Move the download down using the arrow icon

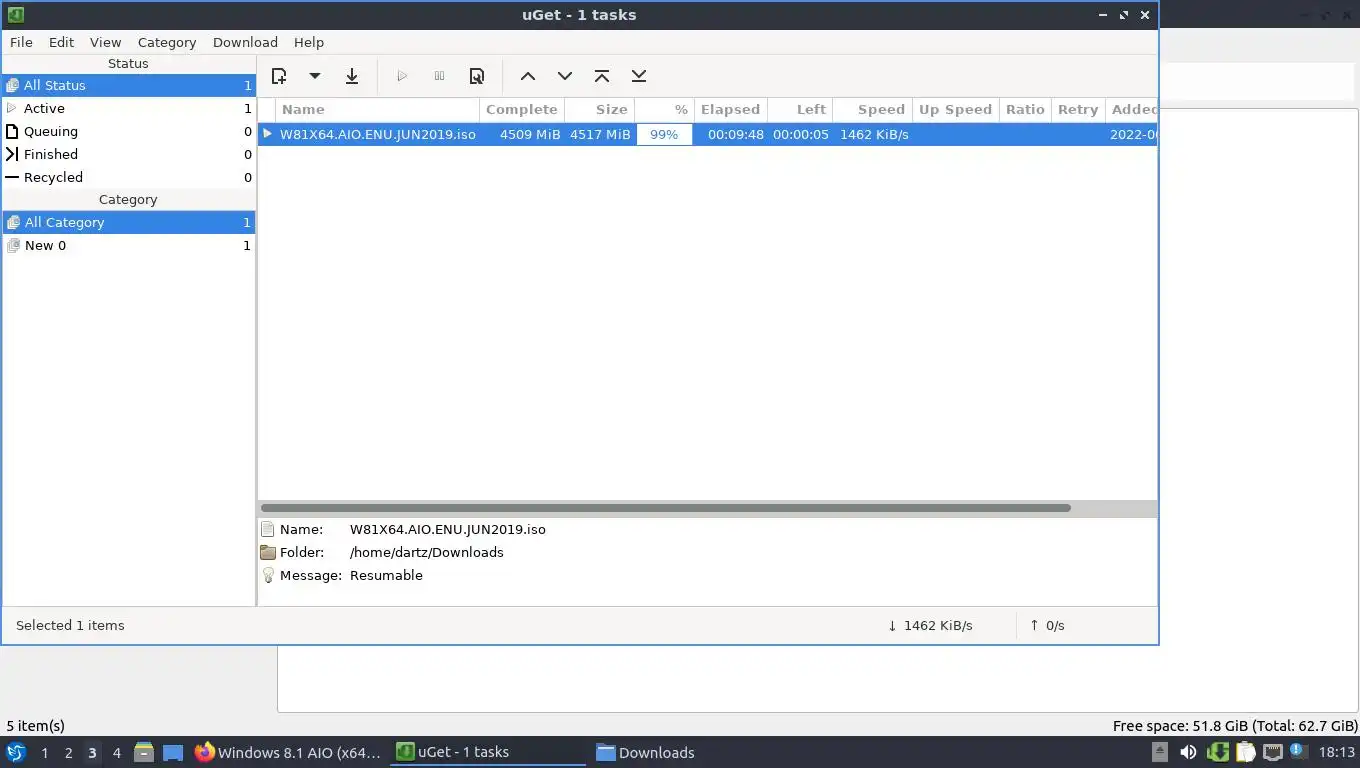click(x=565, y=76)
